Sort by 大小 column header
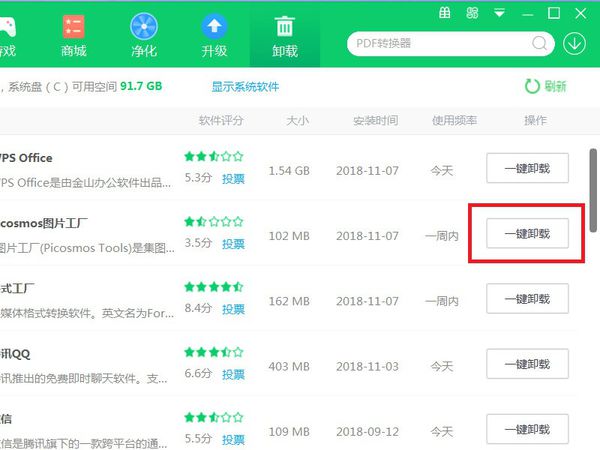The height and width of the screenshot is (450, 600). [x=297, y=121]
